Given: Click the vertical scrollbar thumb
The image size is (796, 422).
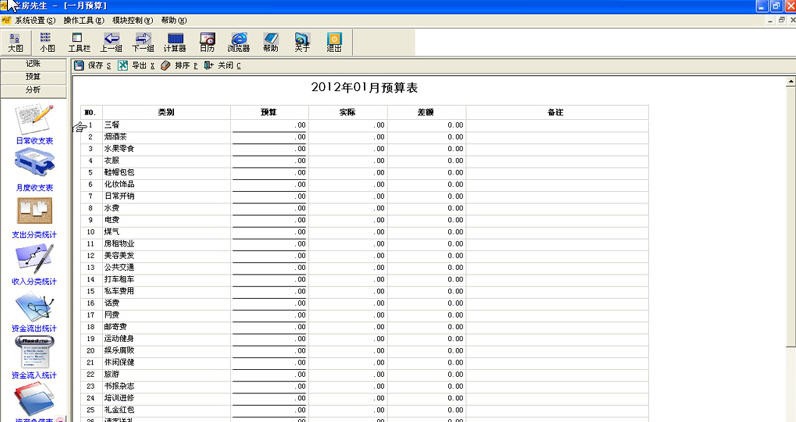Looking at the screenshot, I should [x=791, y=217].
